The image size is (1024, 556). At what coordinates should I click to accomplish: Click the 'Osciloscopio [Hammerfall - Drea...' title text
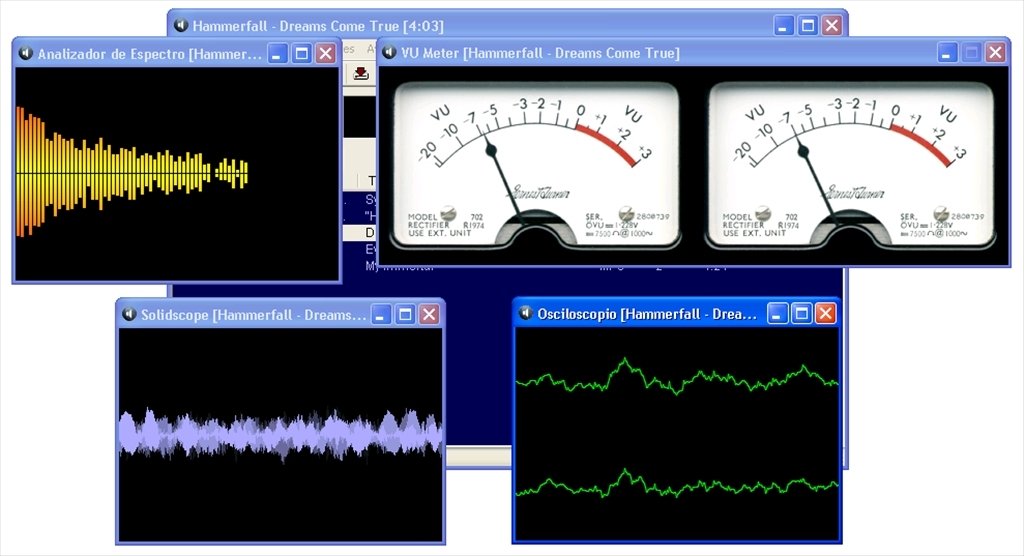click(647, 314)
